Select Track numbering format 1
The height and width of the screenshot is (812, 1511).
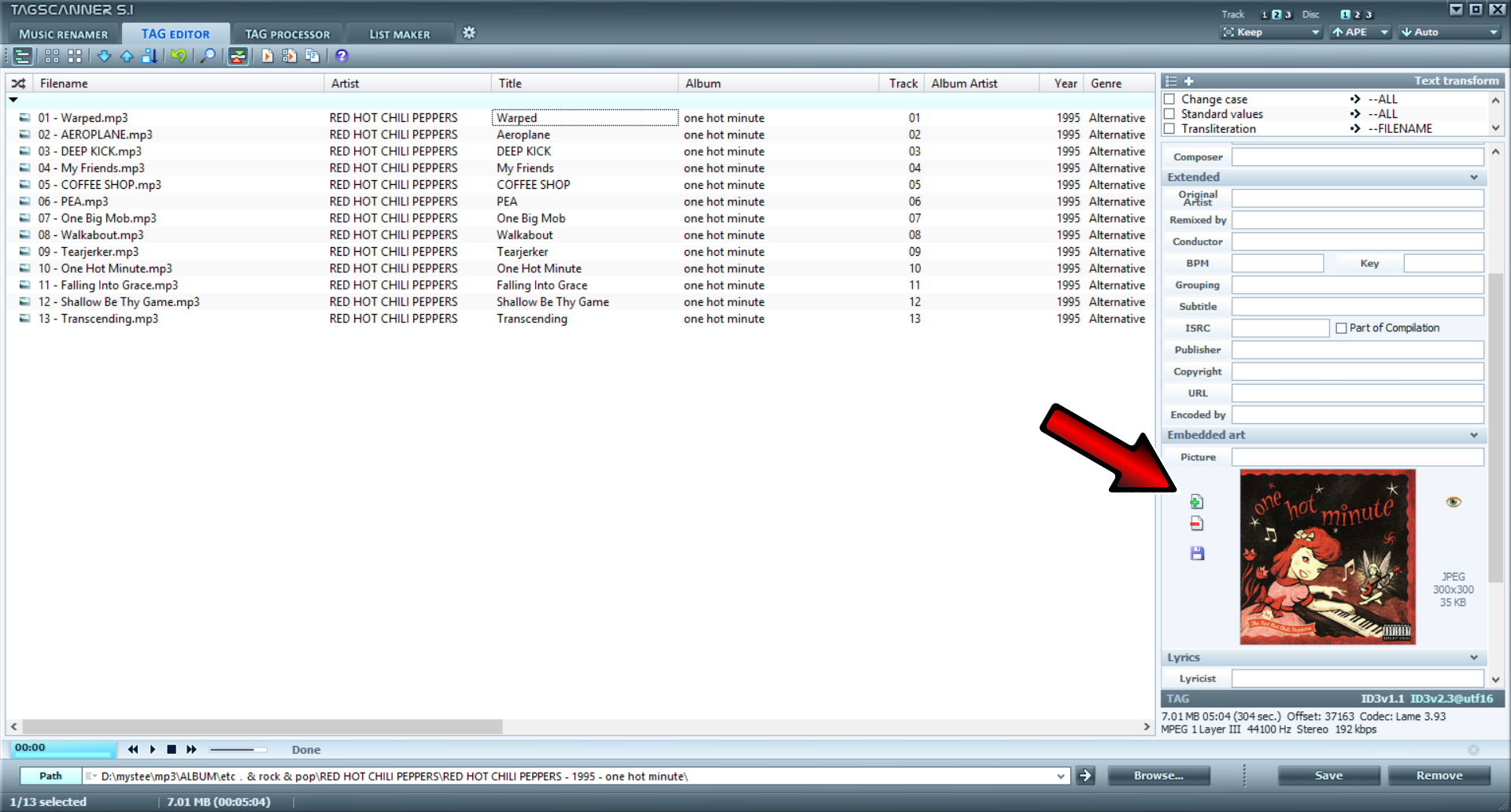pyautogui.click(x=1265, y=15)
